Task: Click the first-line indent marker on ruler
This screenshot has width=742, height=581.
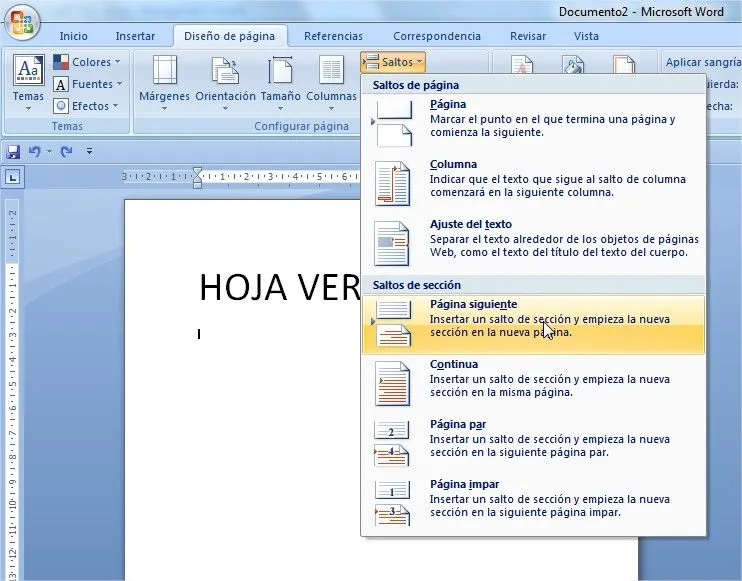Action: coord(197,171)
